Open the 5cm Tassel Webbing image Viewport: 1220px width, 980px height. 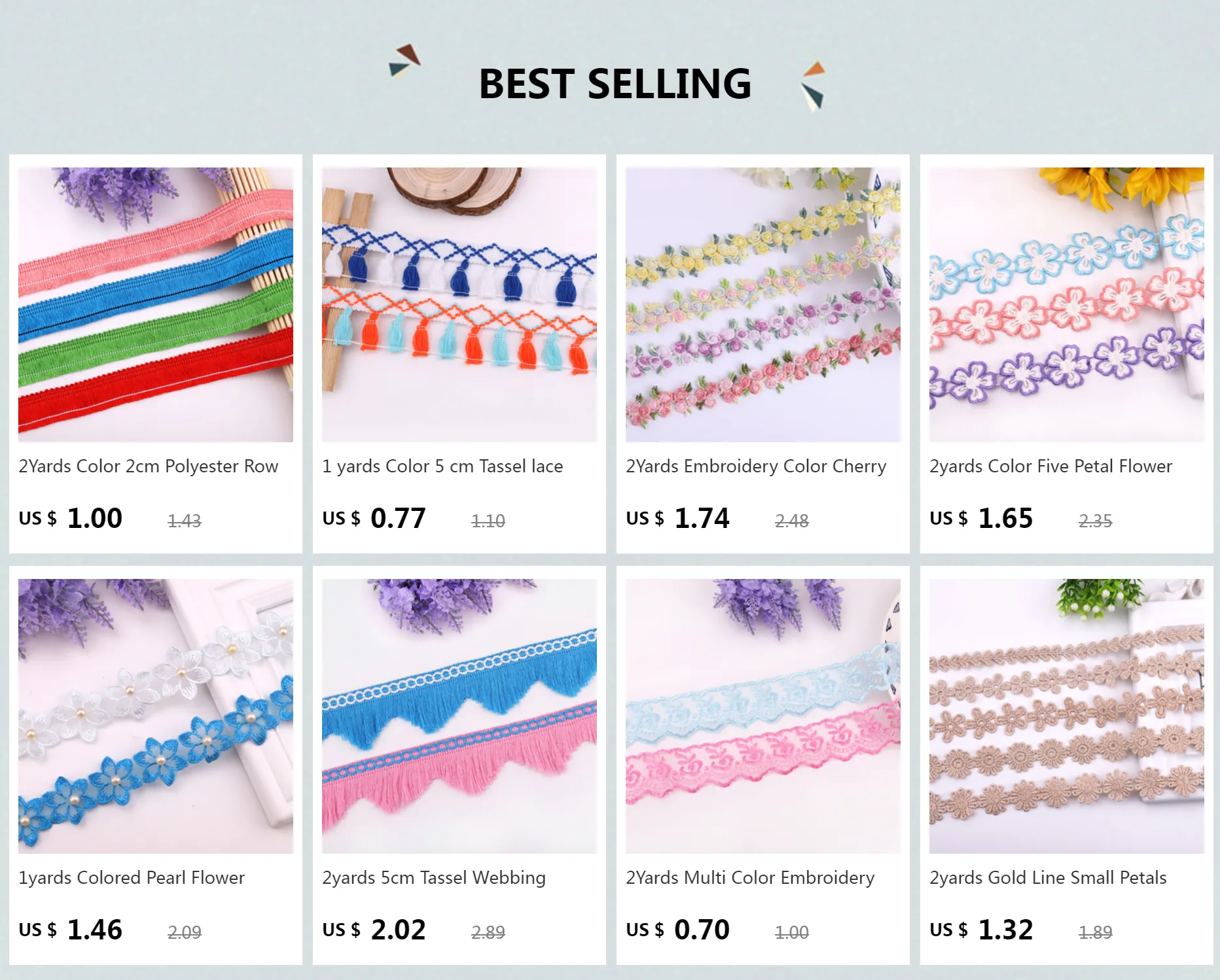click(x=459, y=716)
